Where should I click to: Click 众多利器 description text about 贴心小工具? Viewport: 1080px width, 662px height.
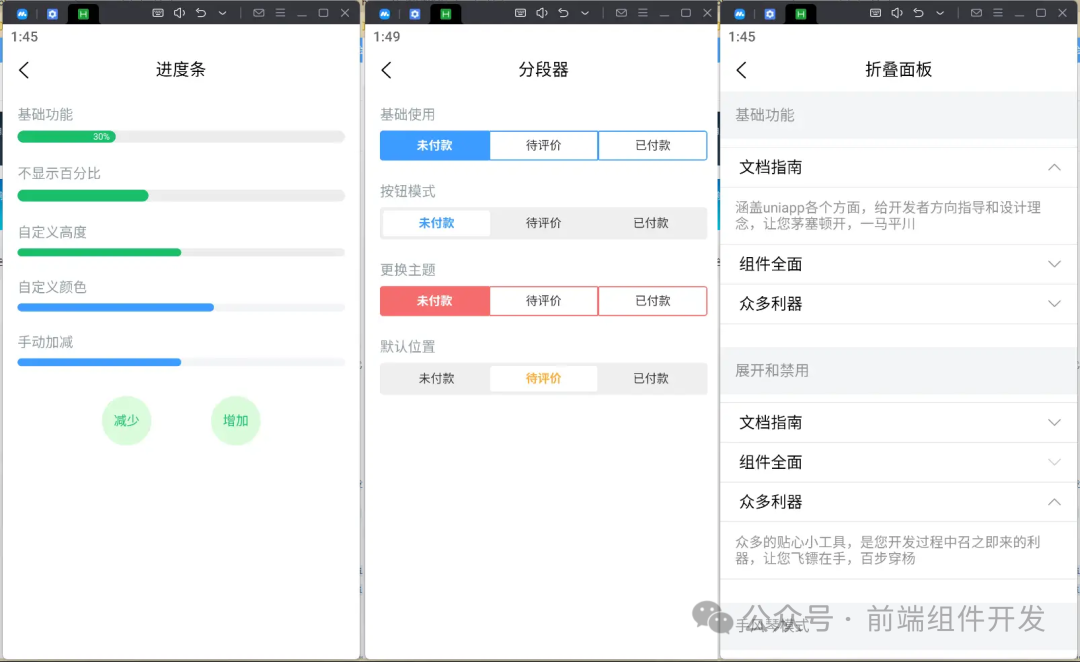(x=888, y=550)
